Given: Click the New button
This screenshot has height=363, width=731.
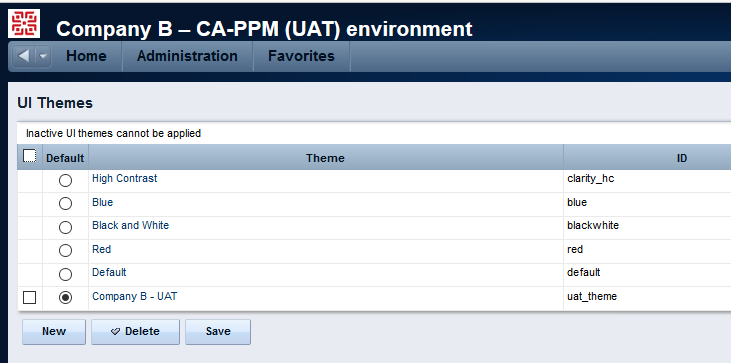Looking at the screenshot, I should [x=54, y=332].
